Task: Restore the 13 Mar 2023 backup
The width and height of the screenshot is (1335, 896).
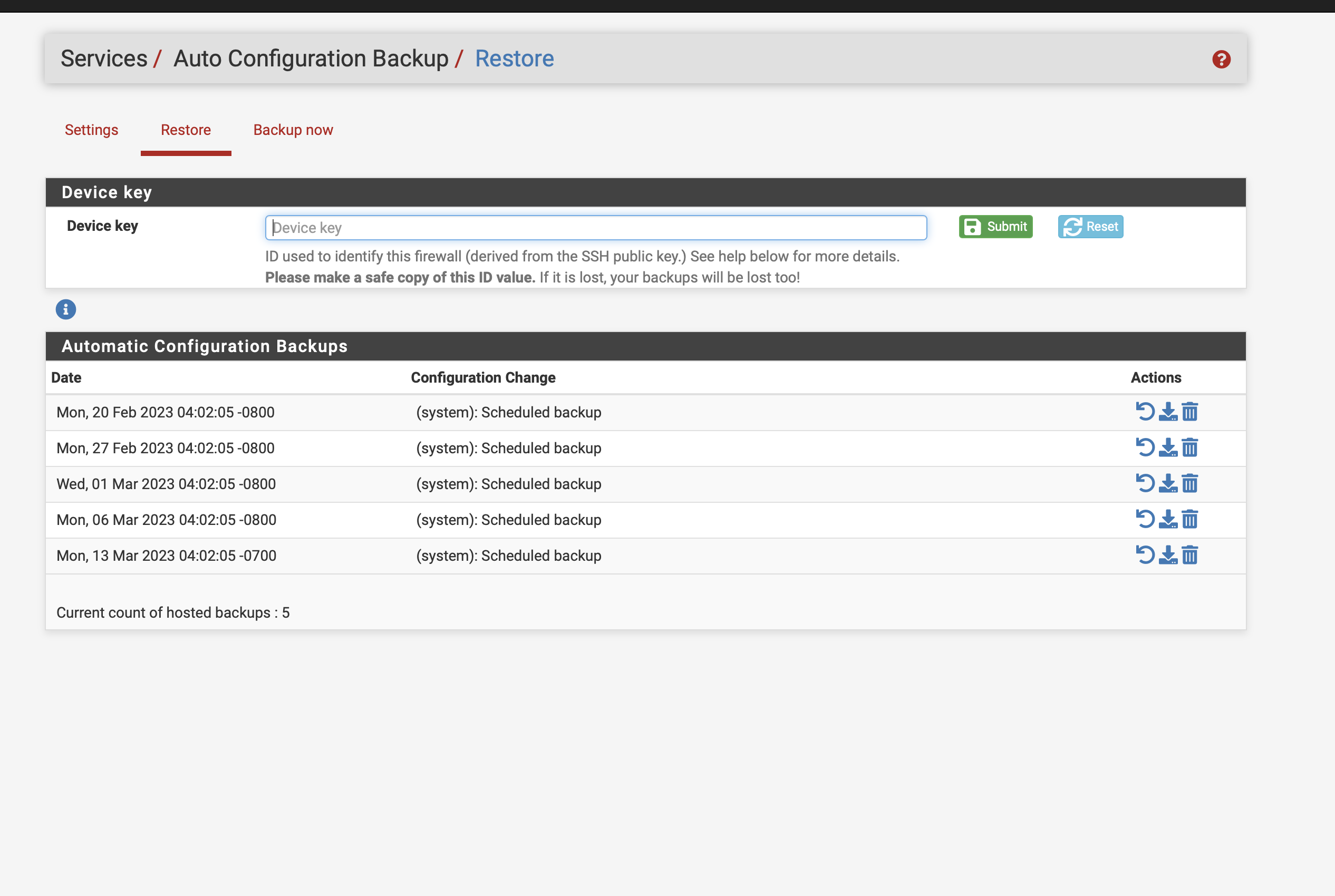Action: pyautogui.click(x=1145, y=556)
